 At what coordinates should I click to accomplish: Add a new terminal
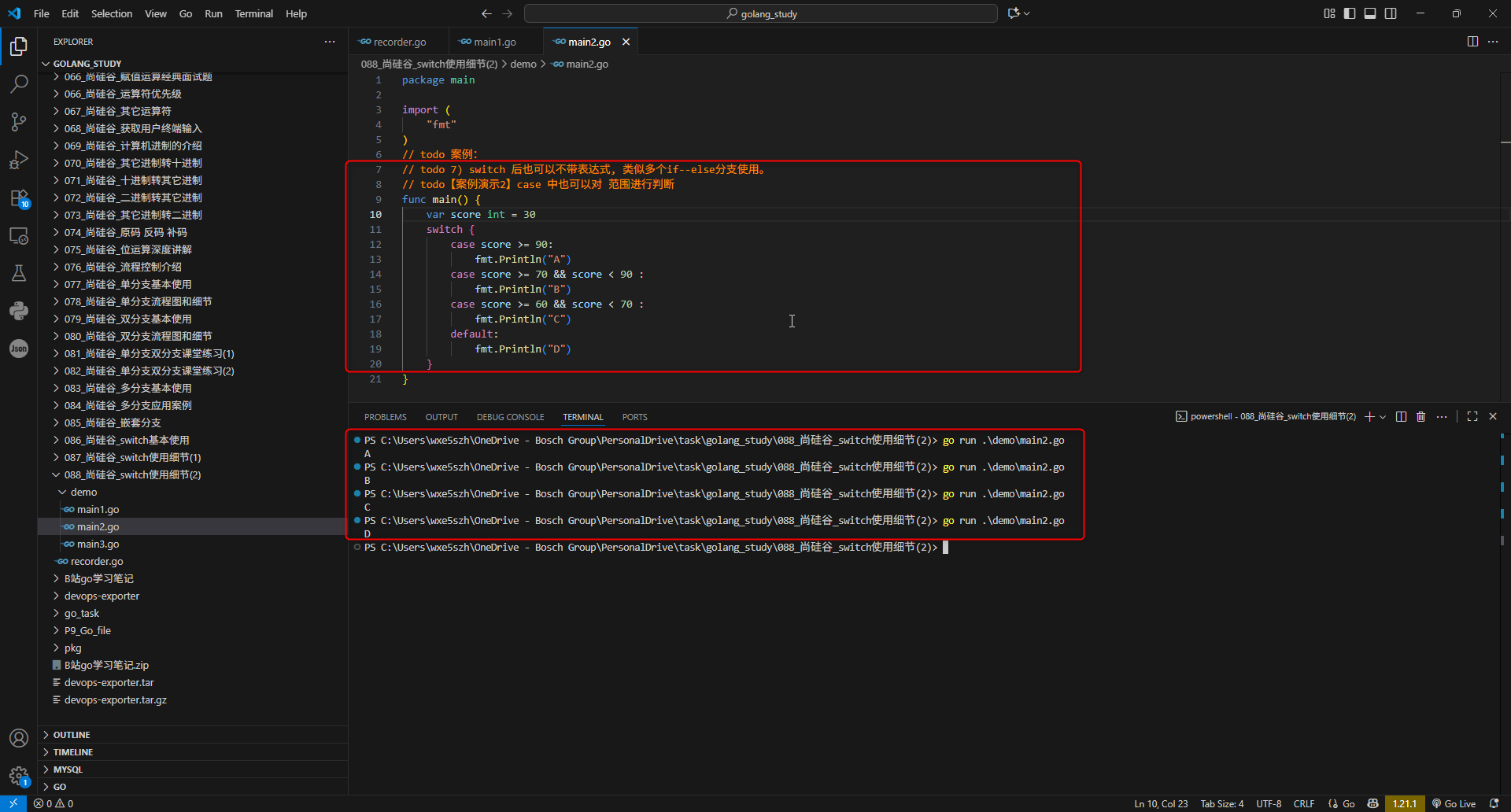pyautogui.click(x=1369, y=416)
